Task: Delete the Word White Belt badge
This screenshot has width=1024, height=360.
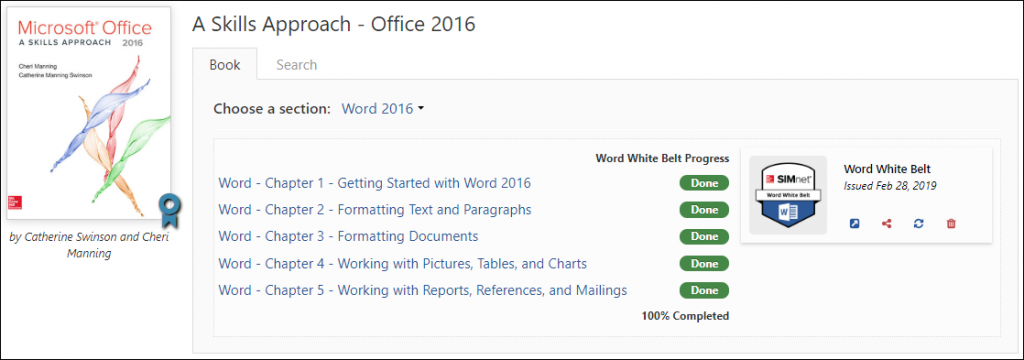Action: [951, 223]
